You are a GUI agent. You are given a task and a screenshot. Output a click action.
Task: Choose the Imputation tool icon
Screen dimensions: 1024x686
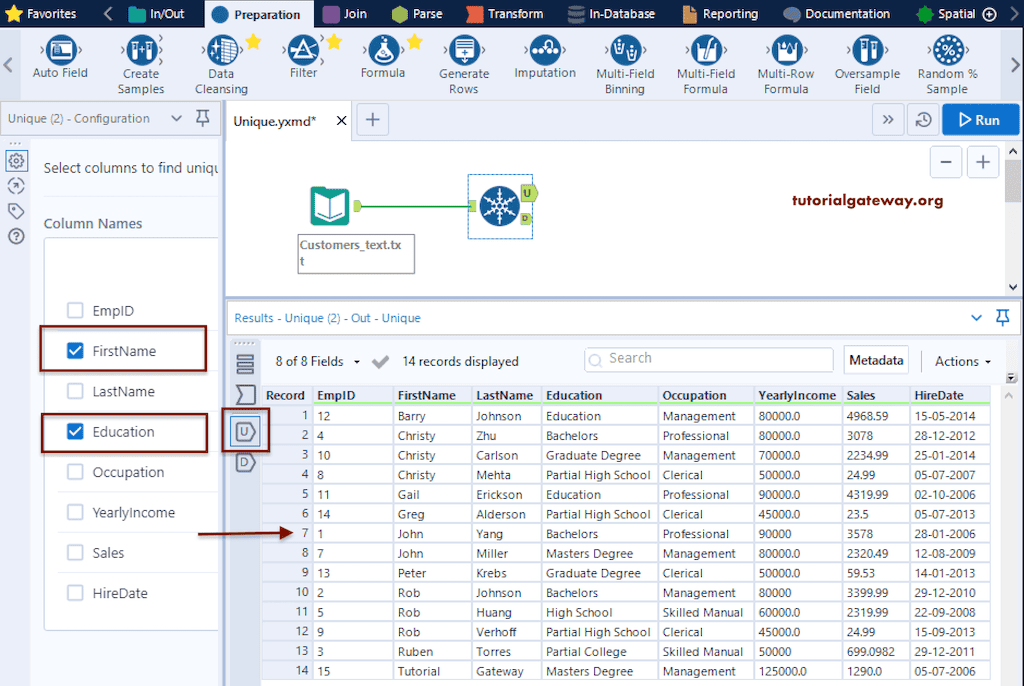544,50
